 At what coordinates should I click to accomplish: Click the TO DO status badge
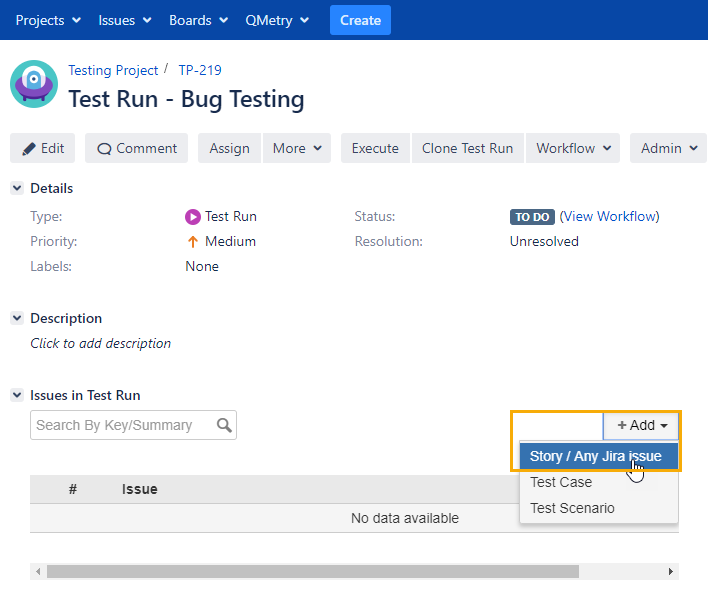tap(532, 217)
